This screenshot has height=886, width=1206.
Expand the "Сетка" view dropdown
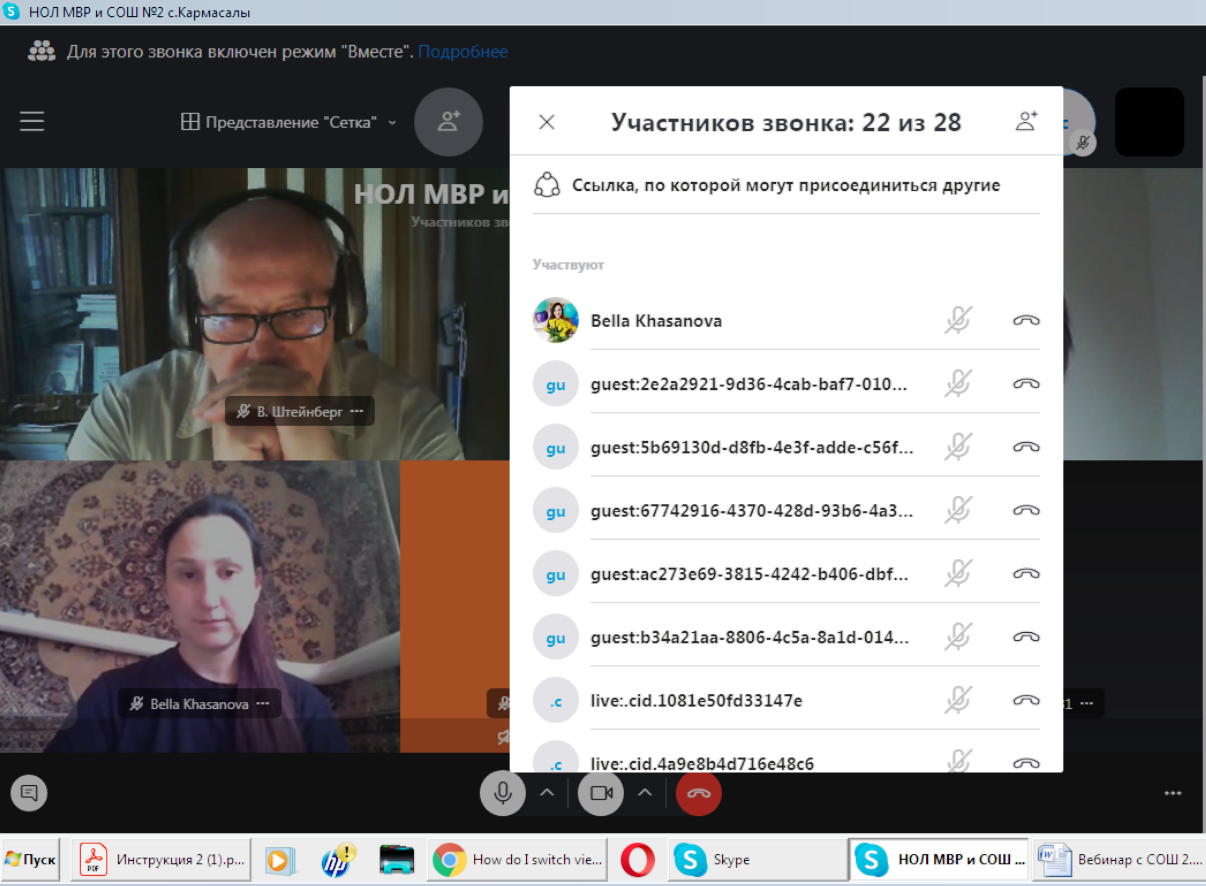(289, 122)
